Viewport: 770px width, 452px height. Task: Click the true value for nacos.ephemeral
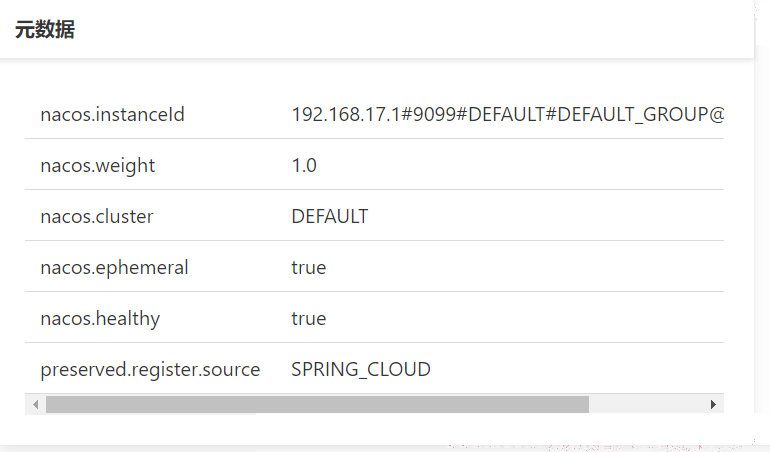click(x=308, y=268)
